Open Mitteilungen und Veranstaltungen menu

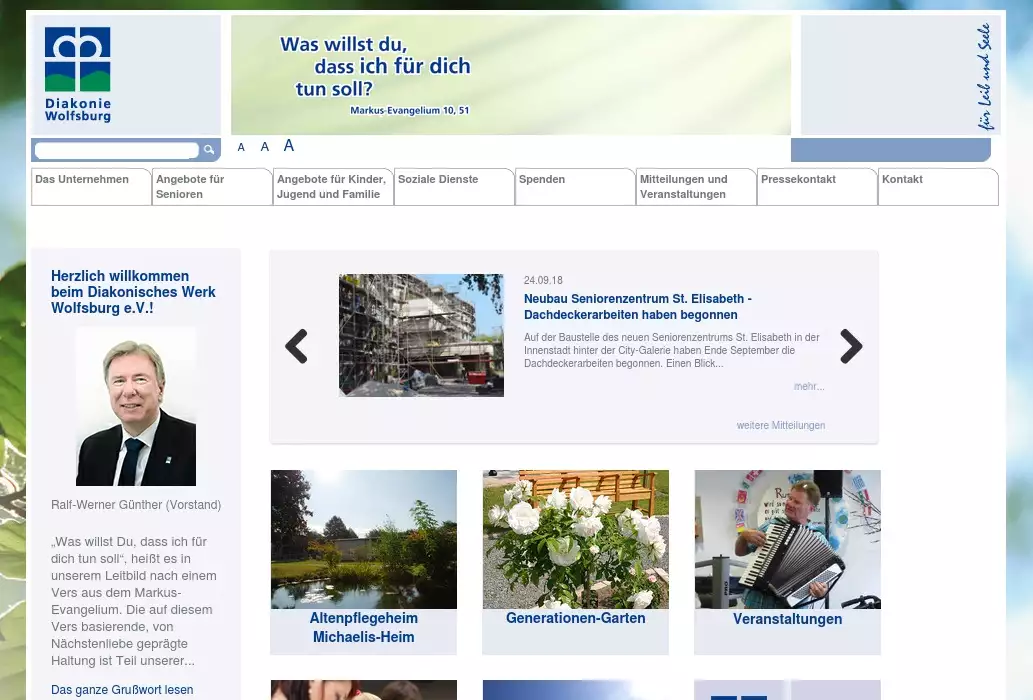[684, 187]
